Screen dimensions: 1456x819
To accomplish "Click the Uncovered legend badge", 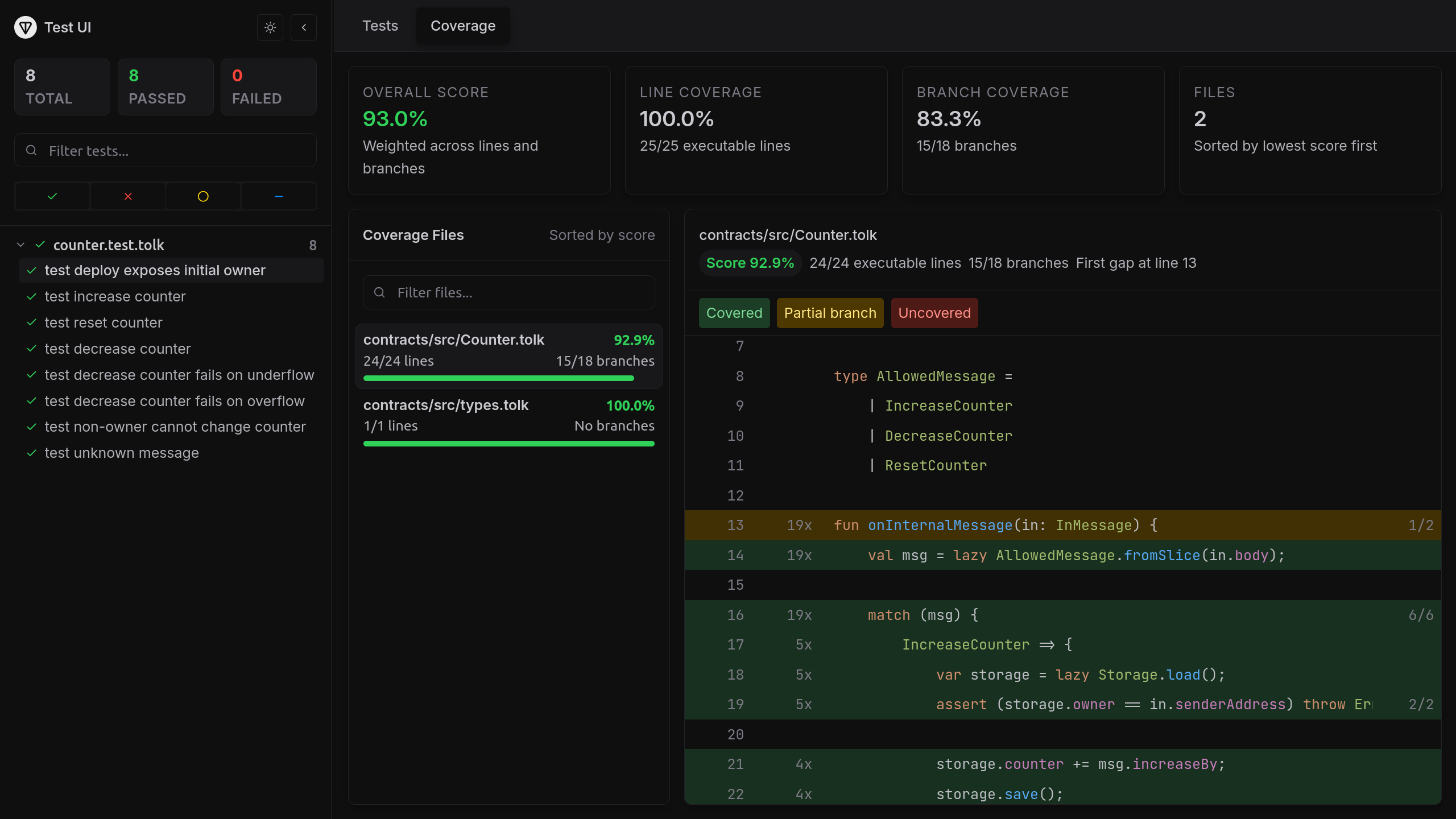I will point(934,313).
